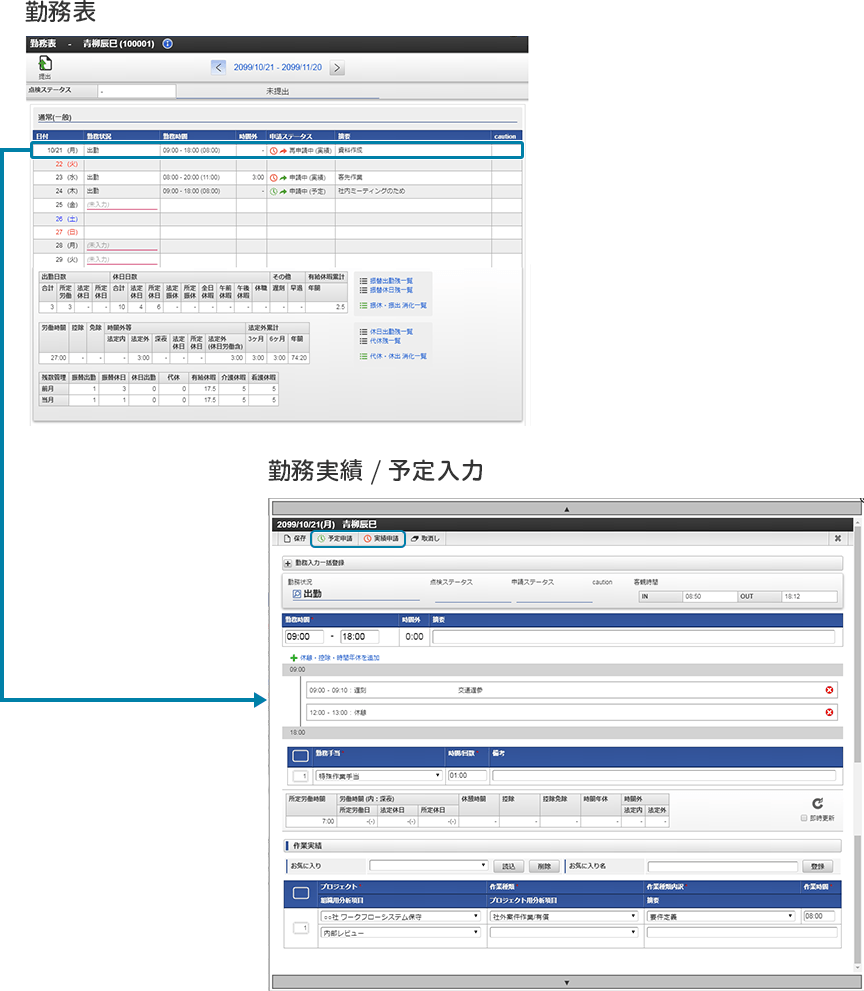The image size is (864, 991).
Task: Delete the 12:00 - 13:00 休憩 entry
Action: 829,712
